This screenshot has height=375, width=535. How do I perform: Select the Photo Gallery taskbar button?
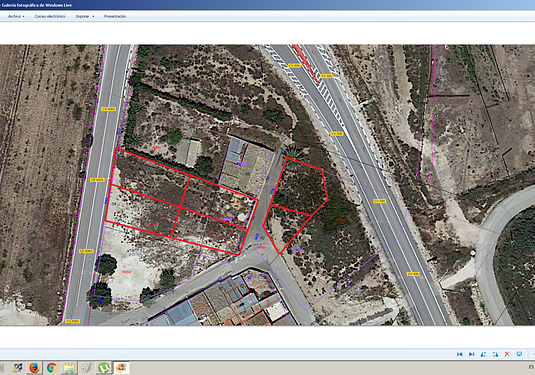(x=121, y=368)
